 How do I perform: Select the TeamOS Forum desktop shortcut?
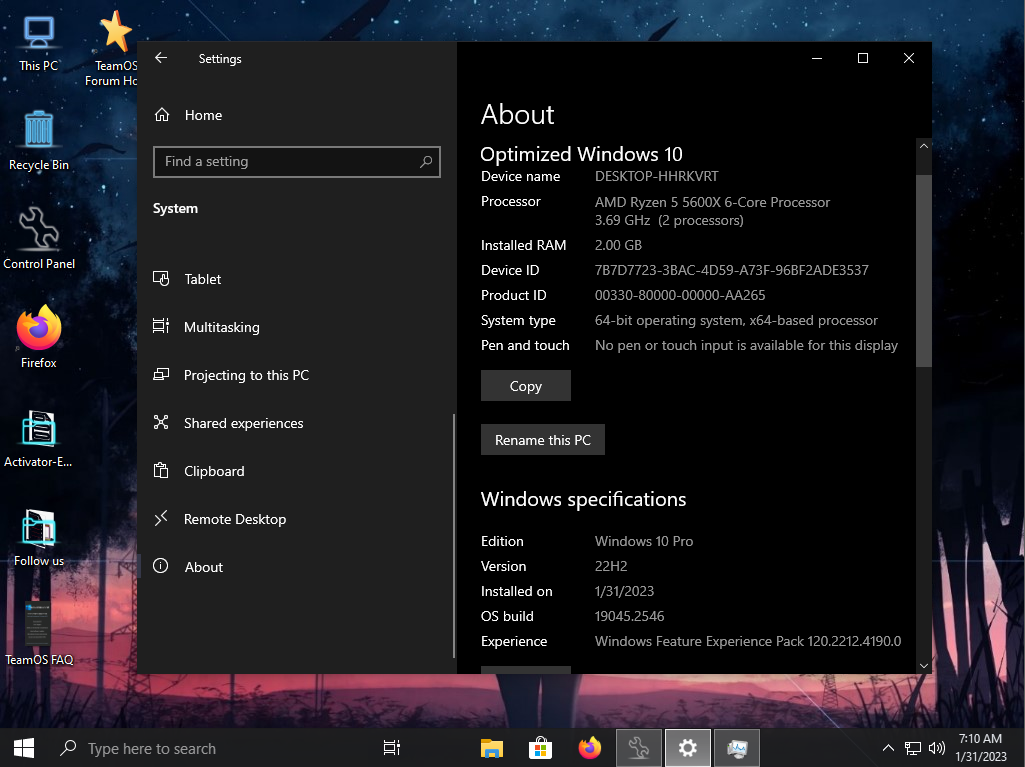(115, 50)
